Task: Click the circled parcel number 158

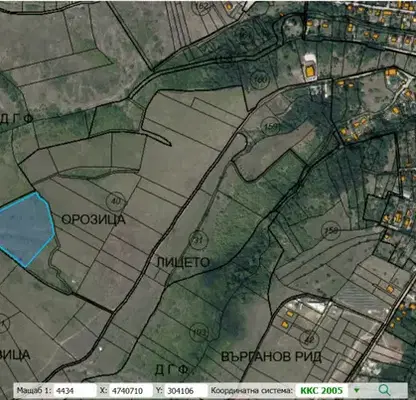Action: (x=330, y=230)
